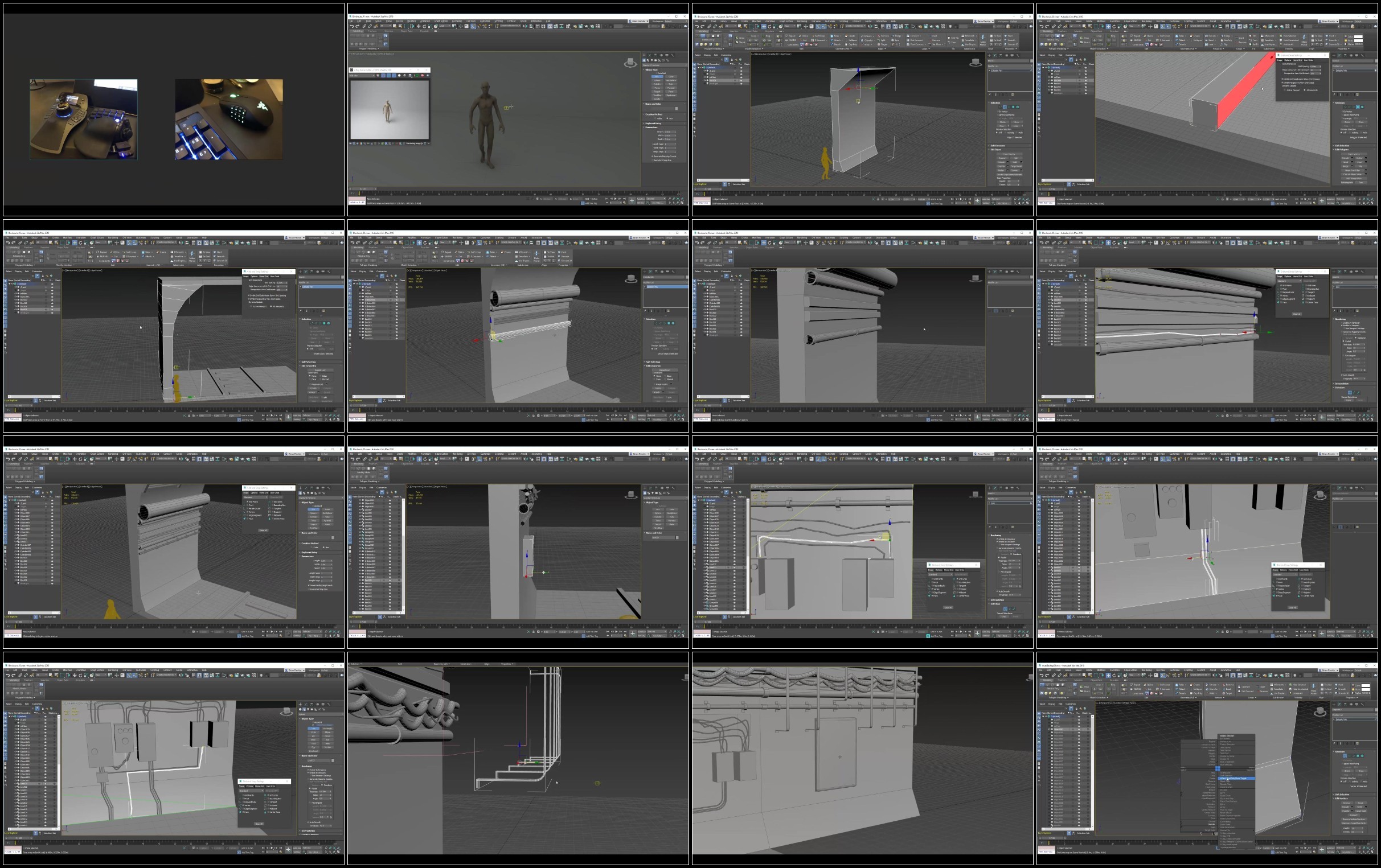Stop rendering in the V-Ray frame buffer
The height and width of the screenshot is (868, 1381).
tap(422, 76)
